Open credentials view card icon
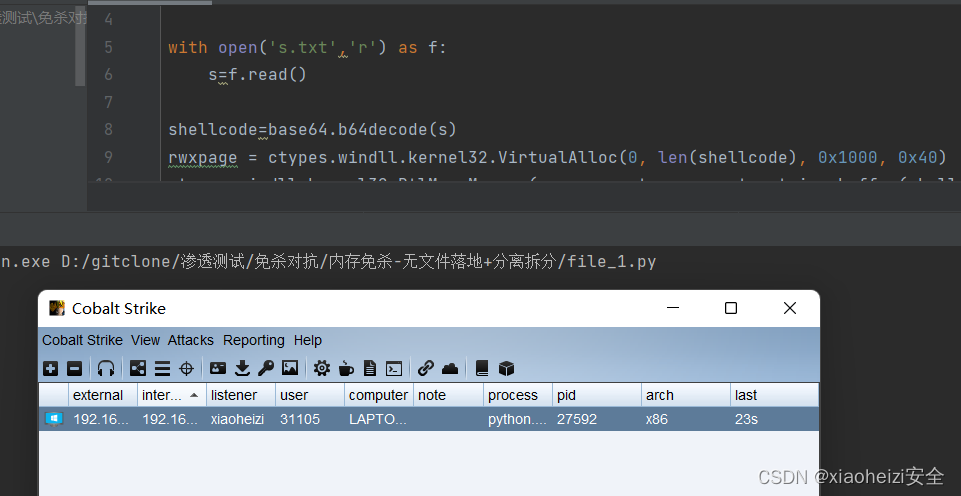 tap(218, 368)
